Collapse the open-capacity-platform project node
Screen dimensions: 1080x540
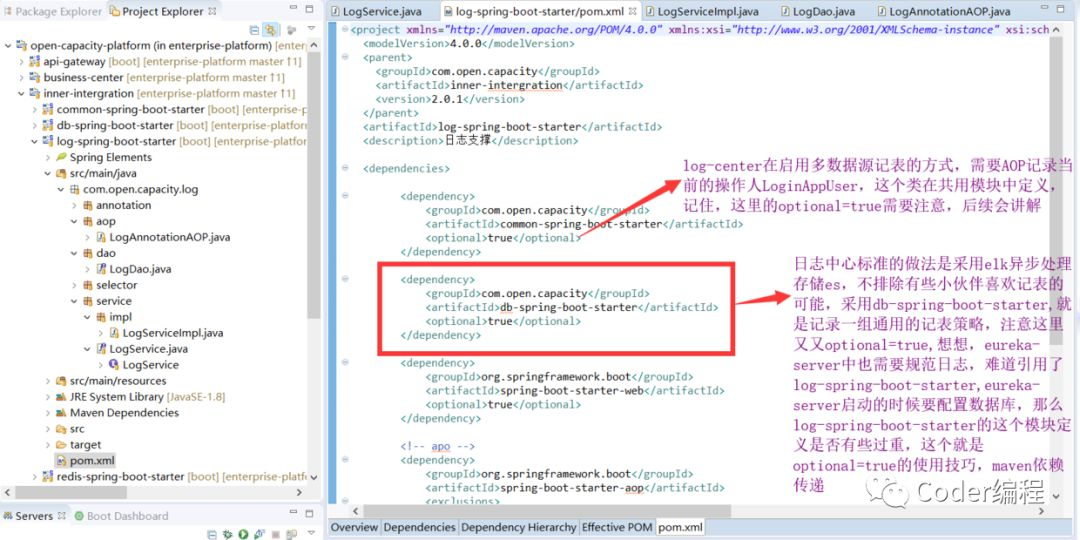[8, 45]
